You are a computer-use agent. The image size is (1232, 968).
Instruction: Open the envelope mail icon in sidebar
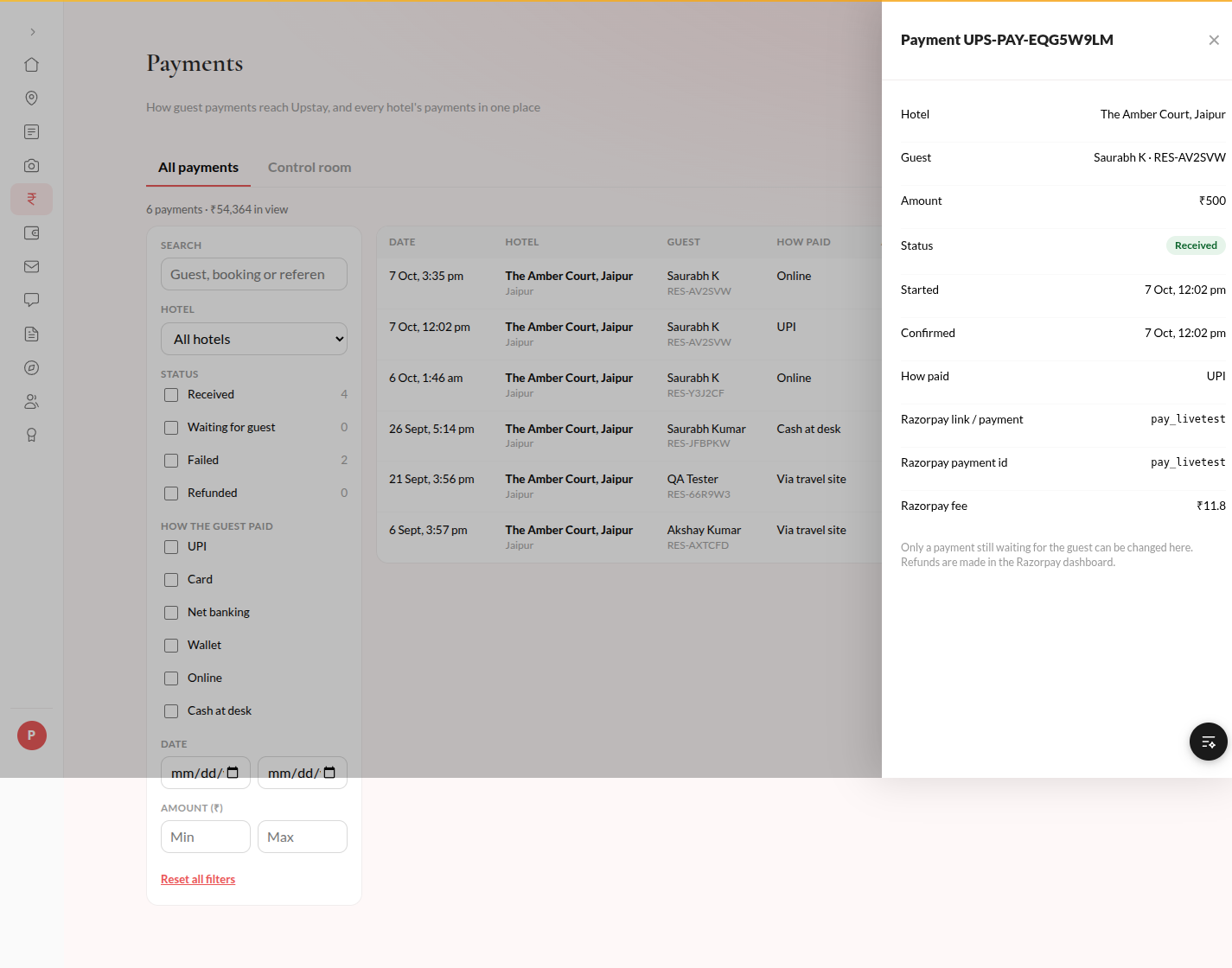pos(32,267)
